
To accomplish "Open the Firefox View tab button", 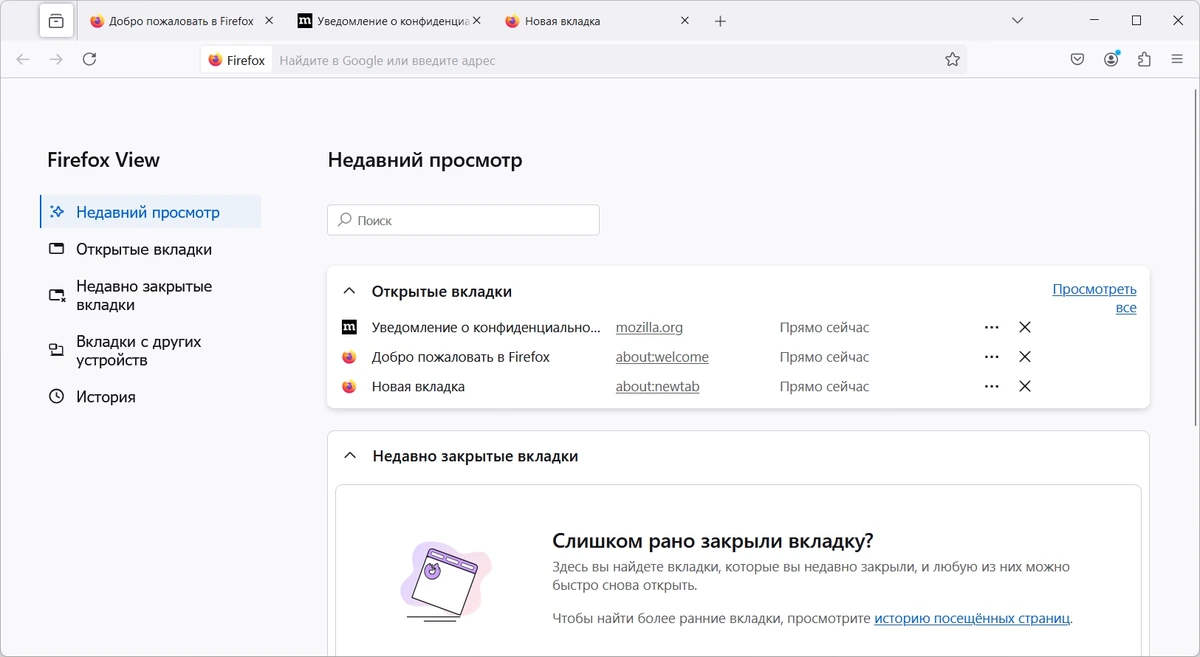I will coord(56,21).
